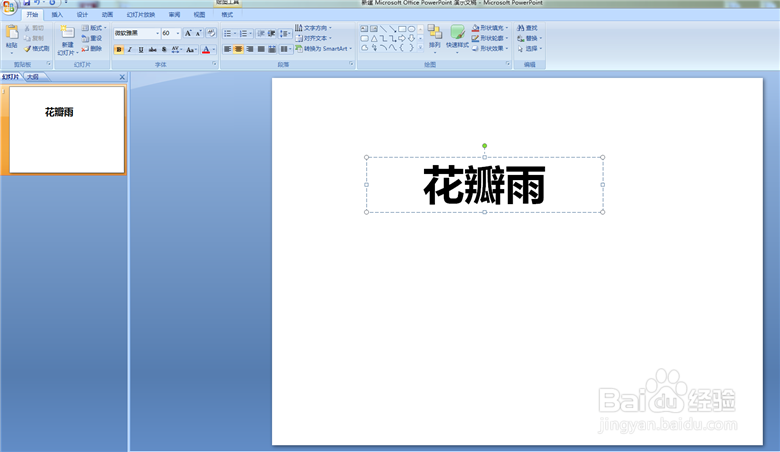The image size is (780, 452).
Task: Switch to the View (视图) tab
Action: 199,15
